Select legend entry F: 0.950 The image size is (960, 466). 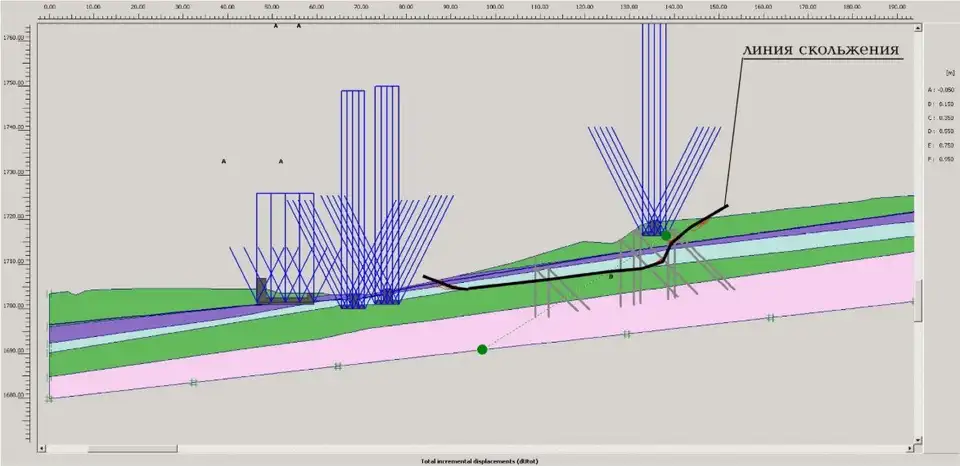pos(941,159)
